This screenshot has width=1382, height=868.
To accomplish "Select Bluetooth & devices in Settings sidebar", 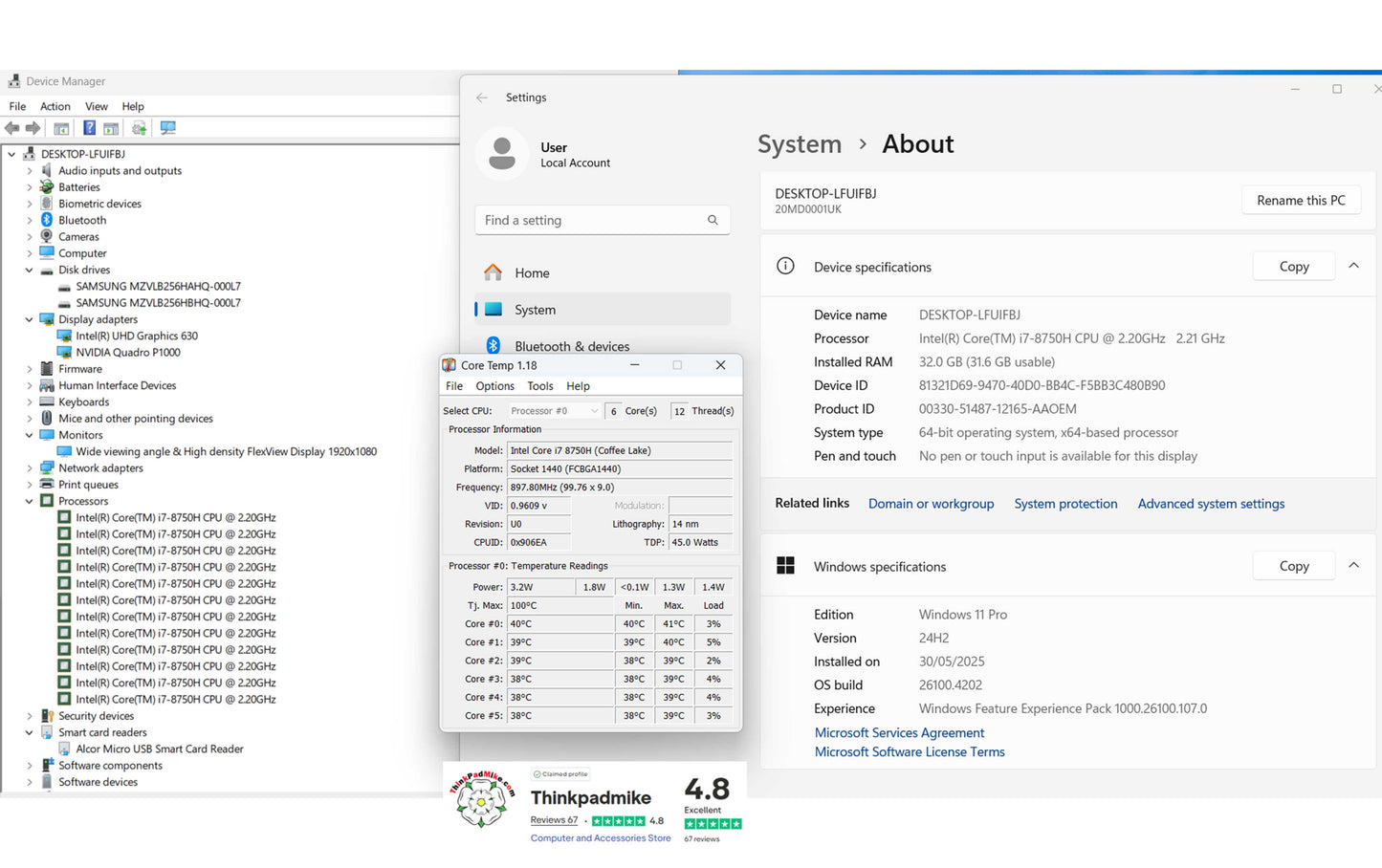I will click(572, 346).
